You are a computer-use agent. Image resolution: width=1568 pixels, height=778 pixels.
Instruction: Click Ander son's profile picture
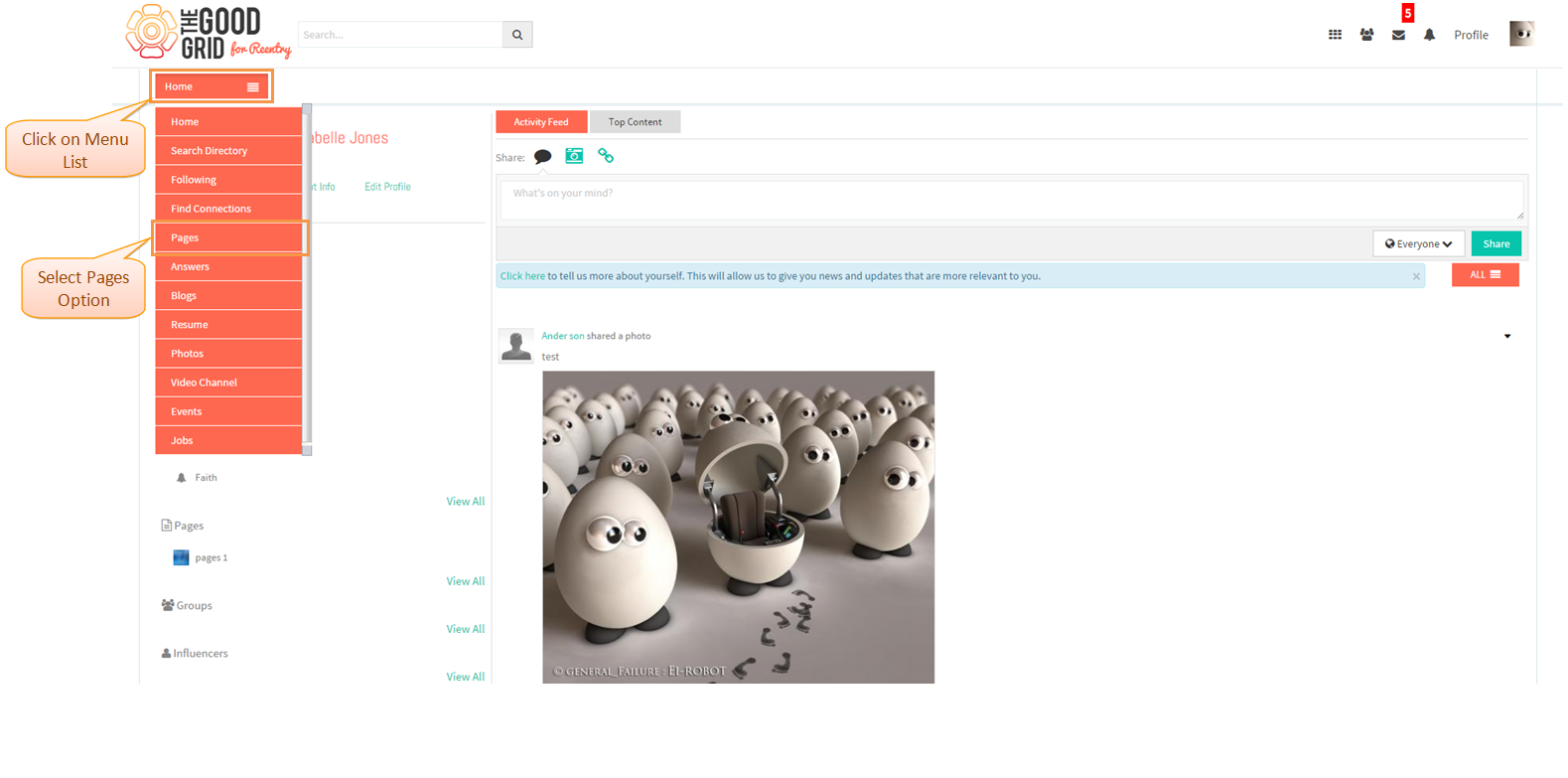(515, 346)
